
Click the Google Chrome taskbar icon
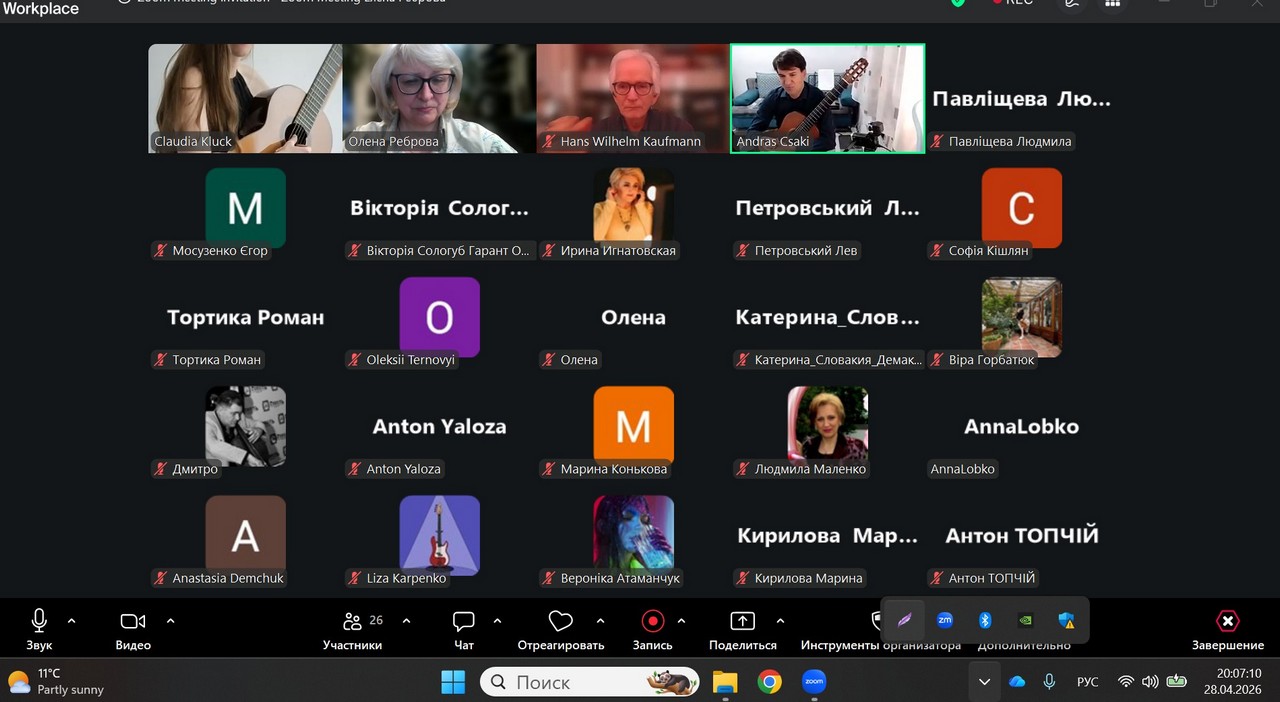coord(769,682)
